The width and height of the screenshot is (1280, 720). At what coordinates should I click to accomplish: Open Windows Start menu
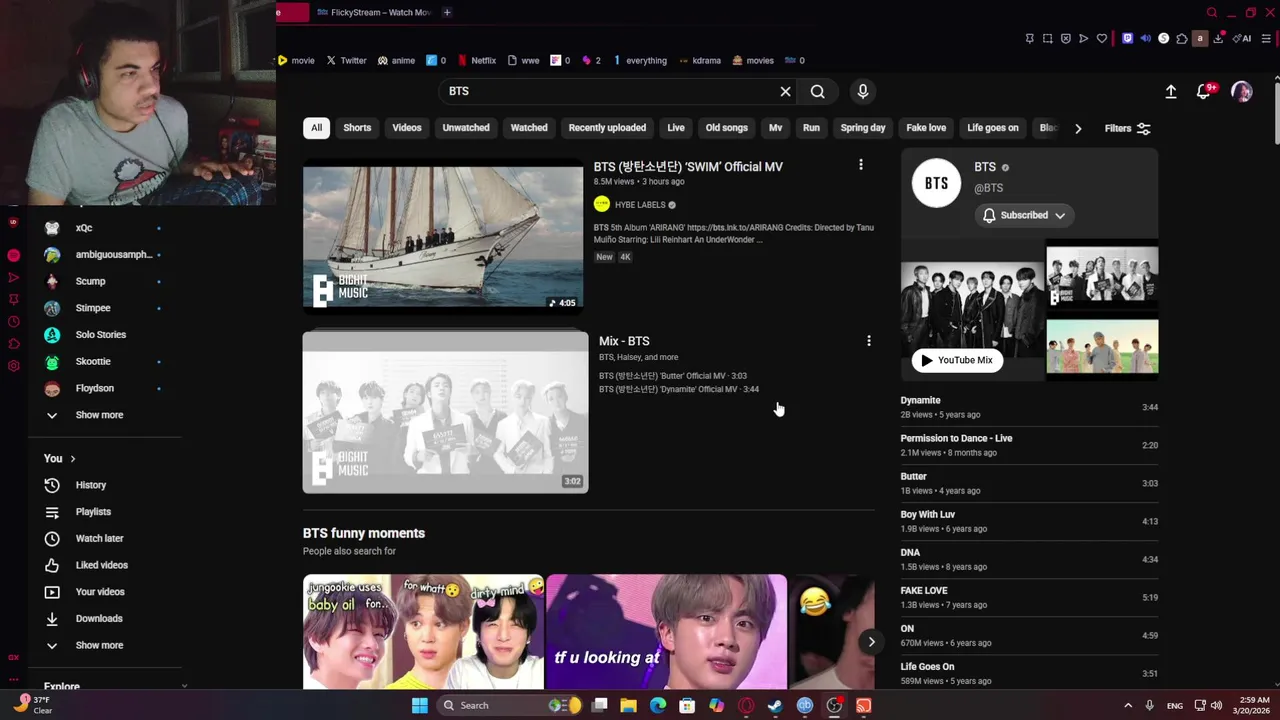(420, 705)
